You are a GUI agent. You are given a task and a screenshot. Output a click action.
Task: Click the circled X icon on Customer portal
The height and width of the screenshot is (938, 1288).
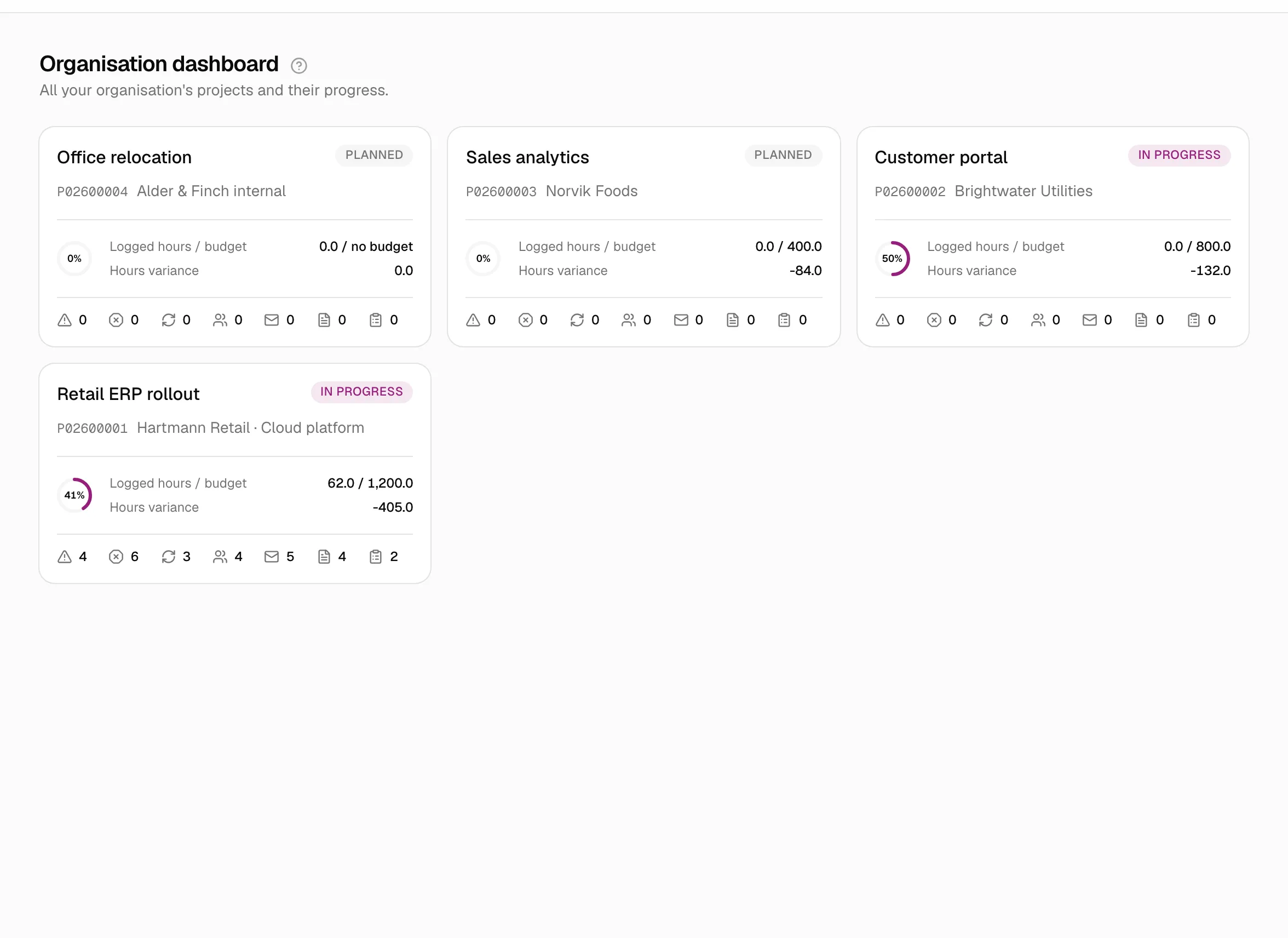[934, 320]
